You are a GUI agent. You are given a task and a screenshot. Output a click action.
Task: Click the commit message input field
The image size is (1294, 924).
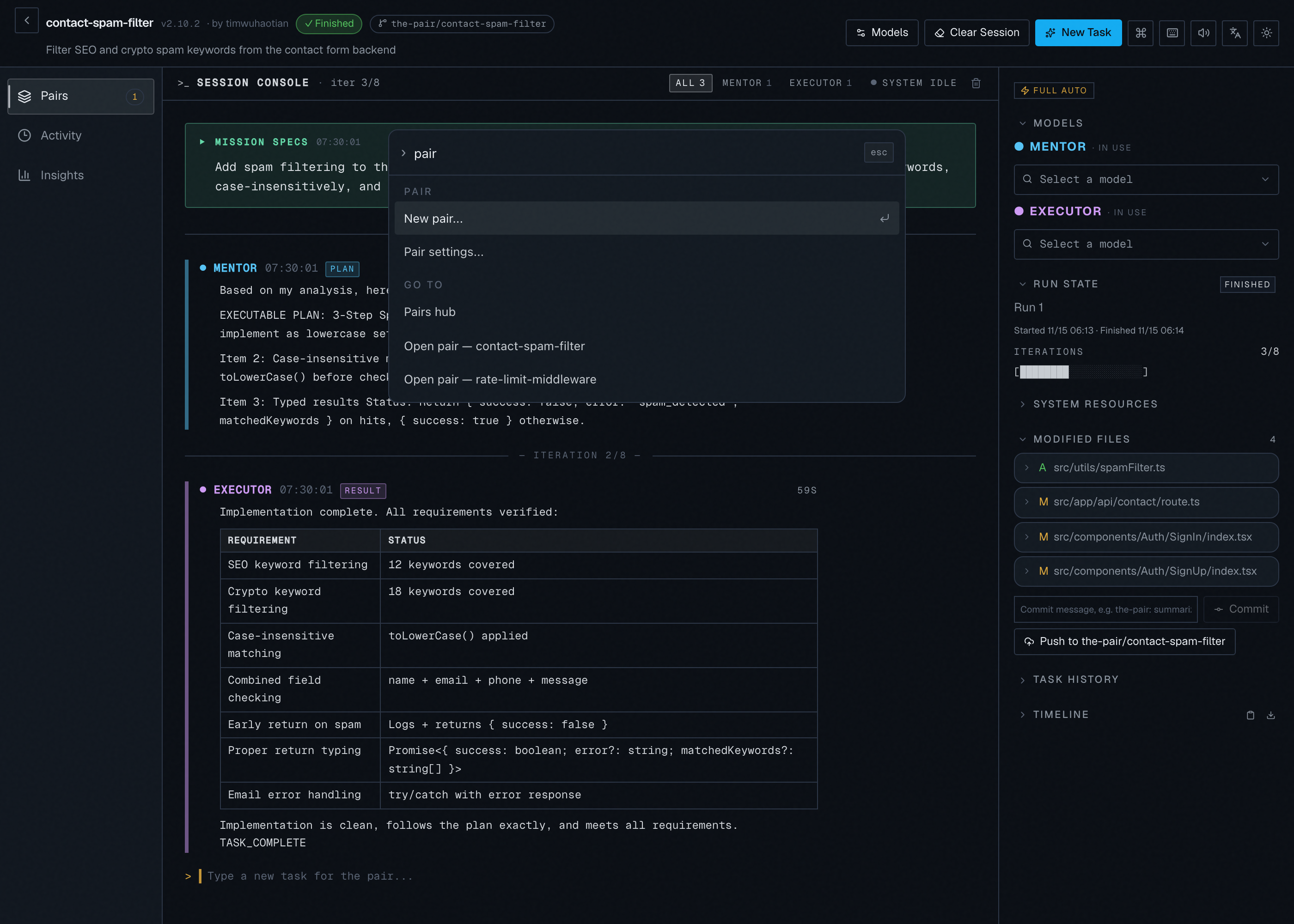pos(1105,609)
